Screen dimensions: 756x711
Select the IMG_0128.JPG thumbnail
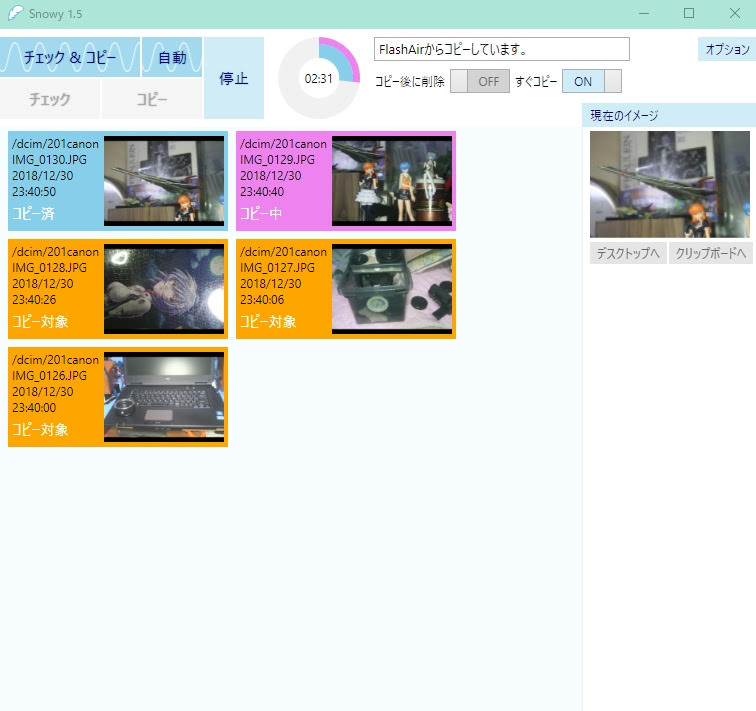coord(164,289)
